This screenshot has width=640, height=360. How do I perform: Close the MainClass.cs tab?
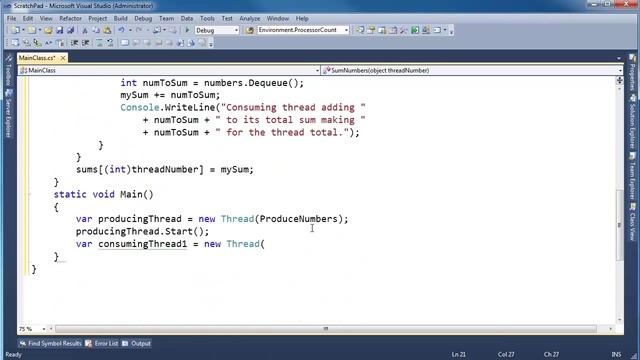coord(63,58)
